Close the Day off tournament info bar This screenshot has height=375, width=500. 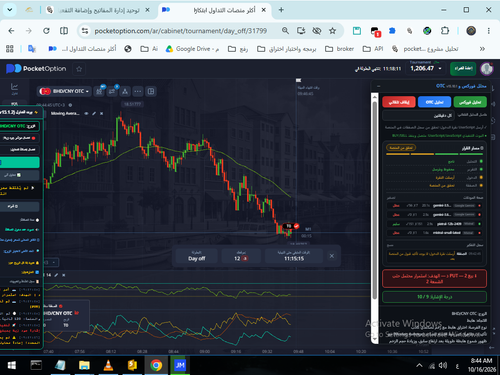[332, 256]
